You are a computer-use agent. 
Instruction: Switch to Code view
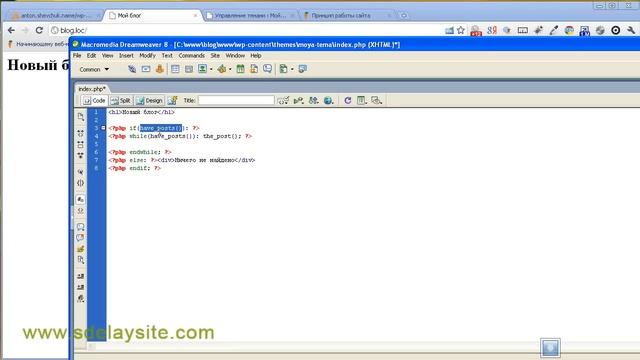[94, 100]
